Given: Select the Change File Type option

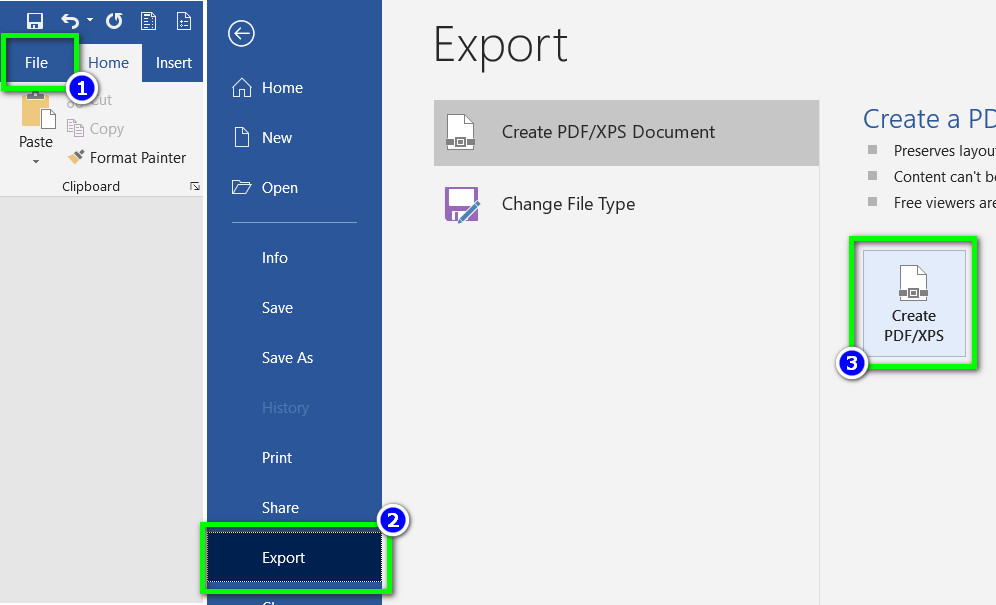Looking at the screenshot, I should pyautogui.click(x=626, y=204).
